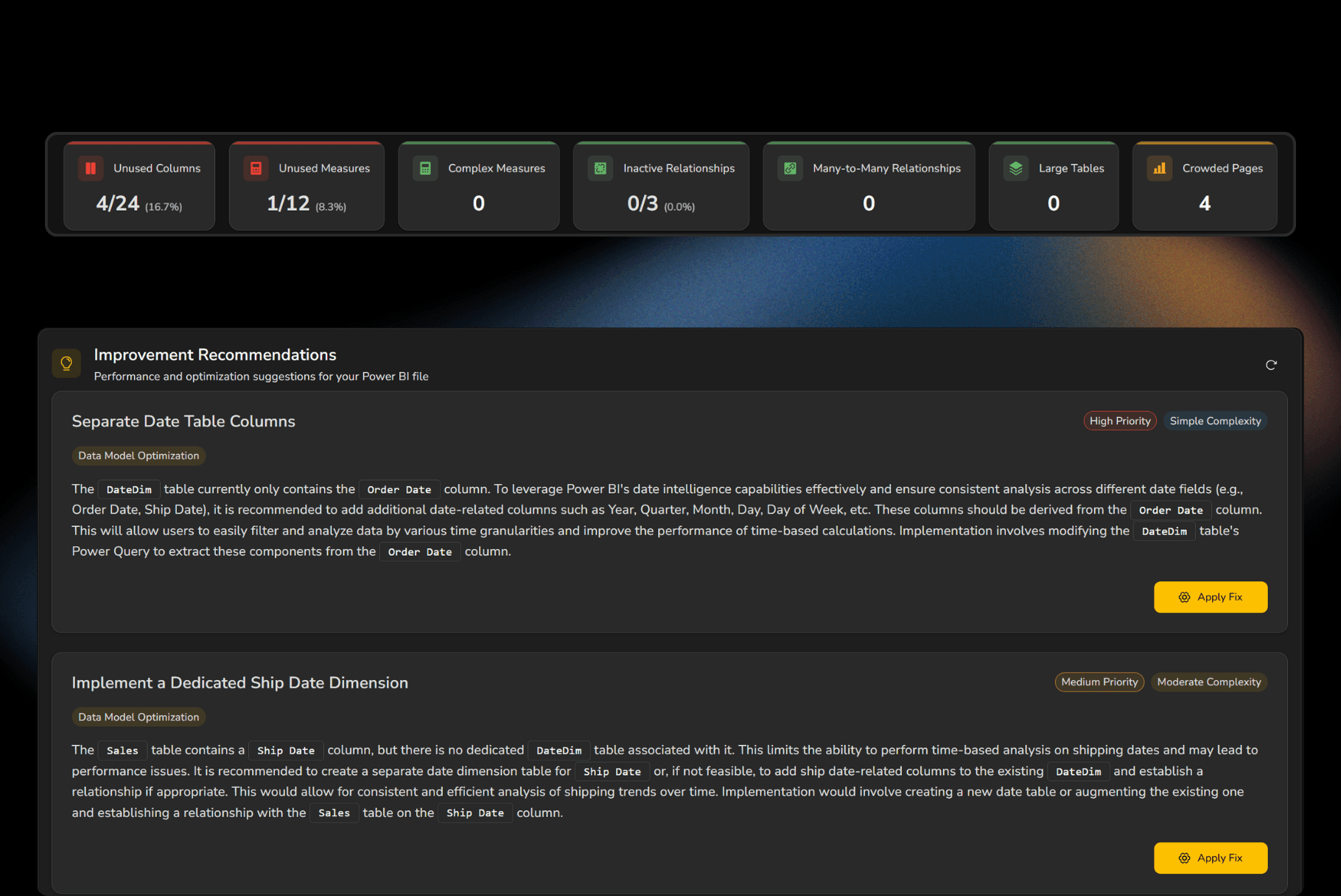Click the Data Model Optimization tag under Ship Date

click(139, 717)
